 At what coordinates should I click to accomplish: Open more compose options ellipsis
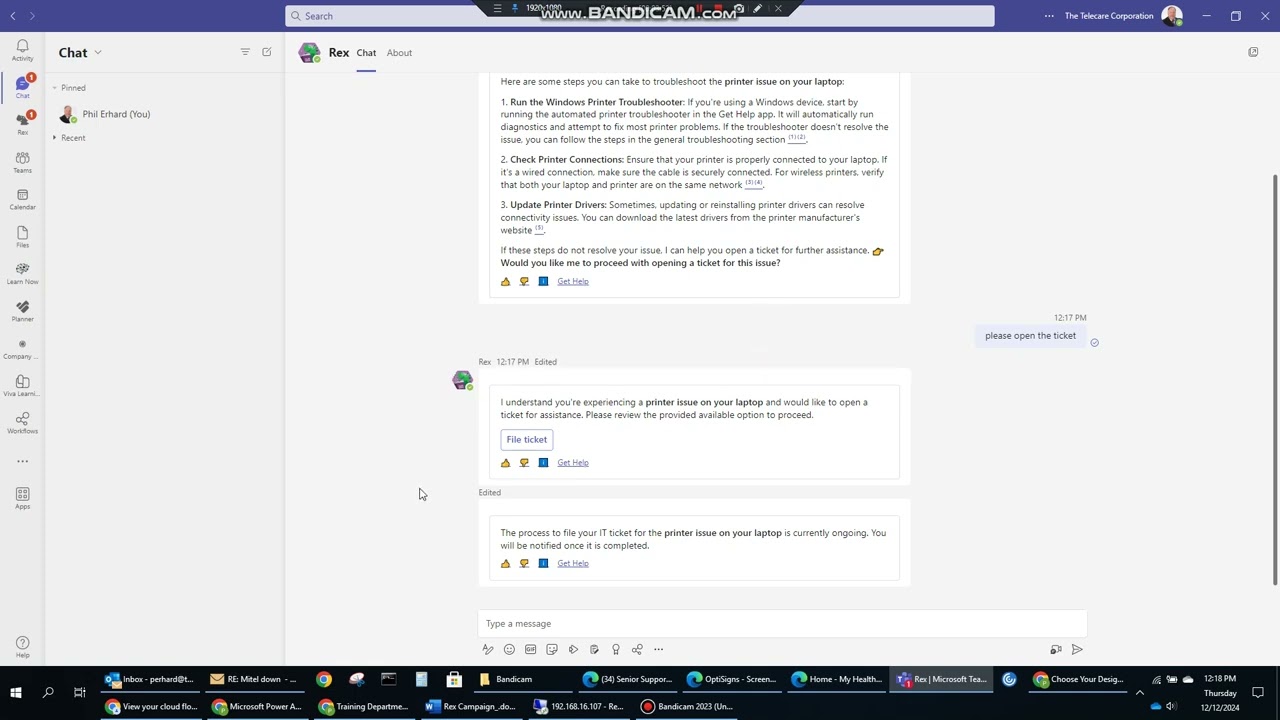point(658,650)
